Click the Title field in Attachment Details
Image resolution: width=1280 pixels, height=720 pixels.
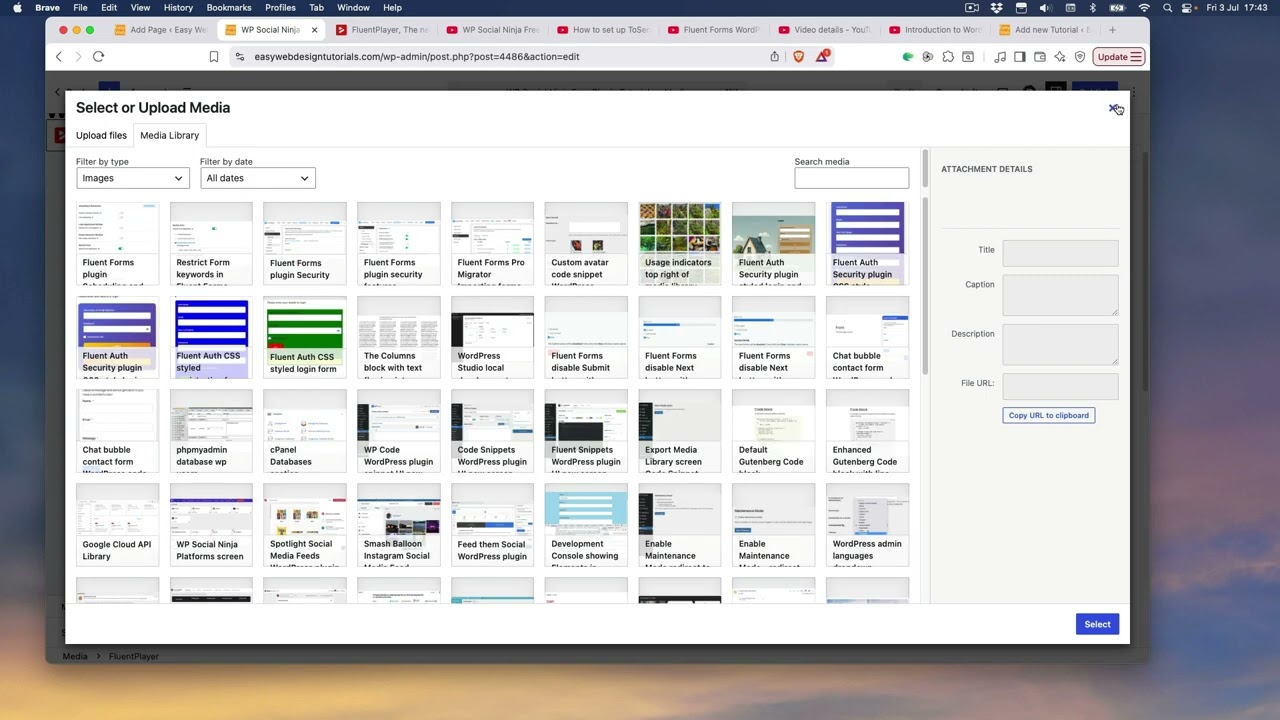coord(1060,253)
